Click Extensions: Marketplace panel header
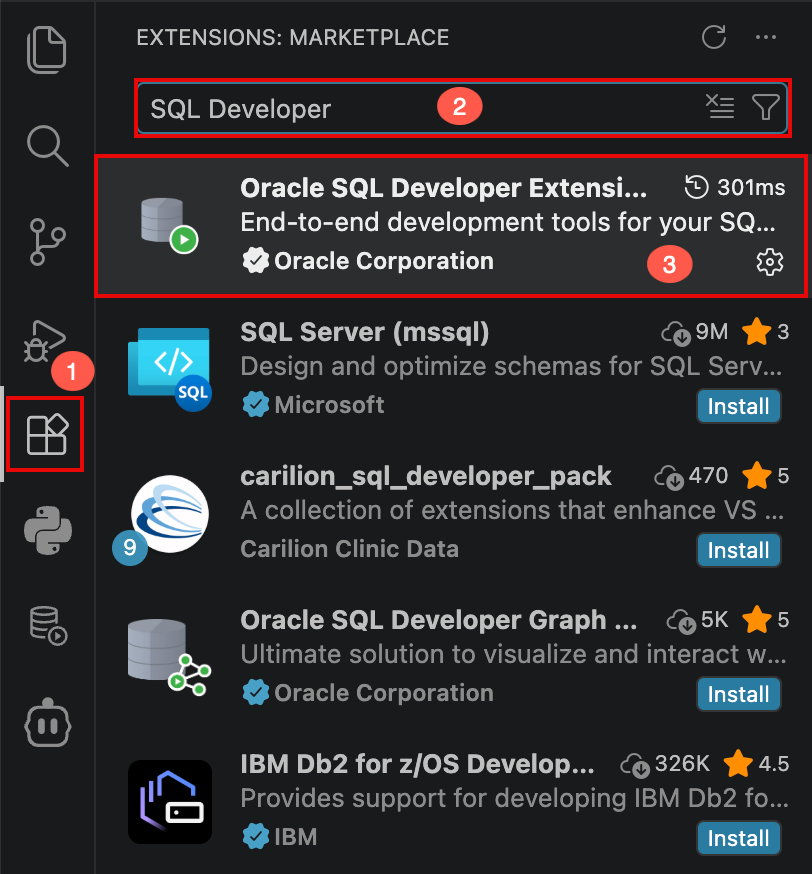This screenshot has height=874, width=812. (x=293, y=38)
